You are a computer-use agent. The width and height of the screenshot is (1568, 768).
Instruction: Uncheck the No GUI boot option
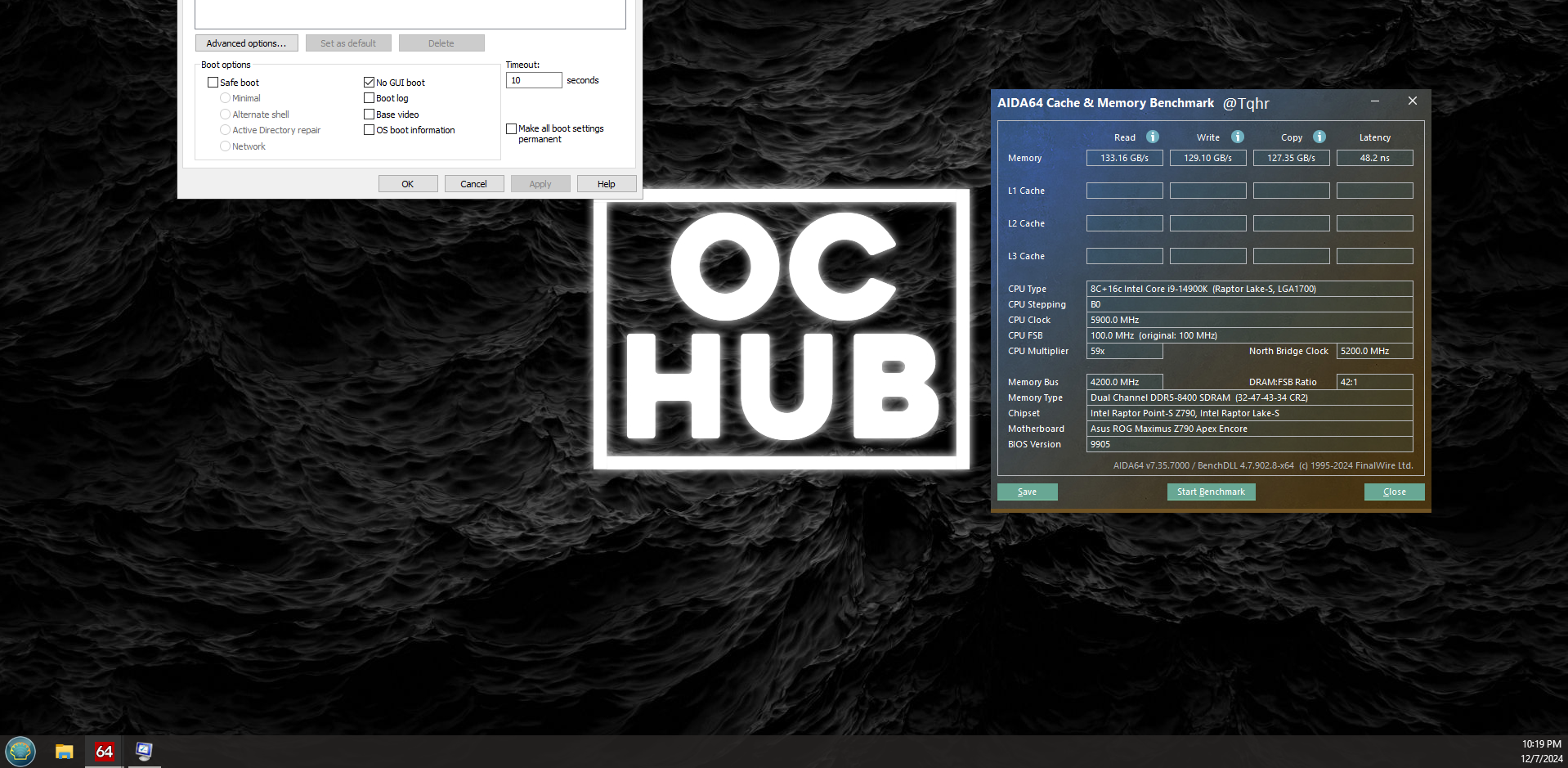click(370, 83)
